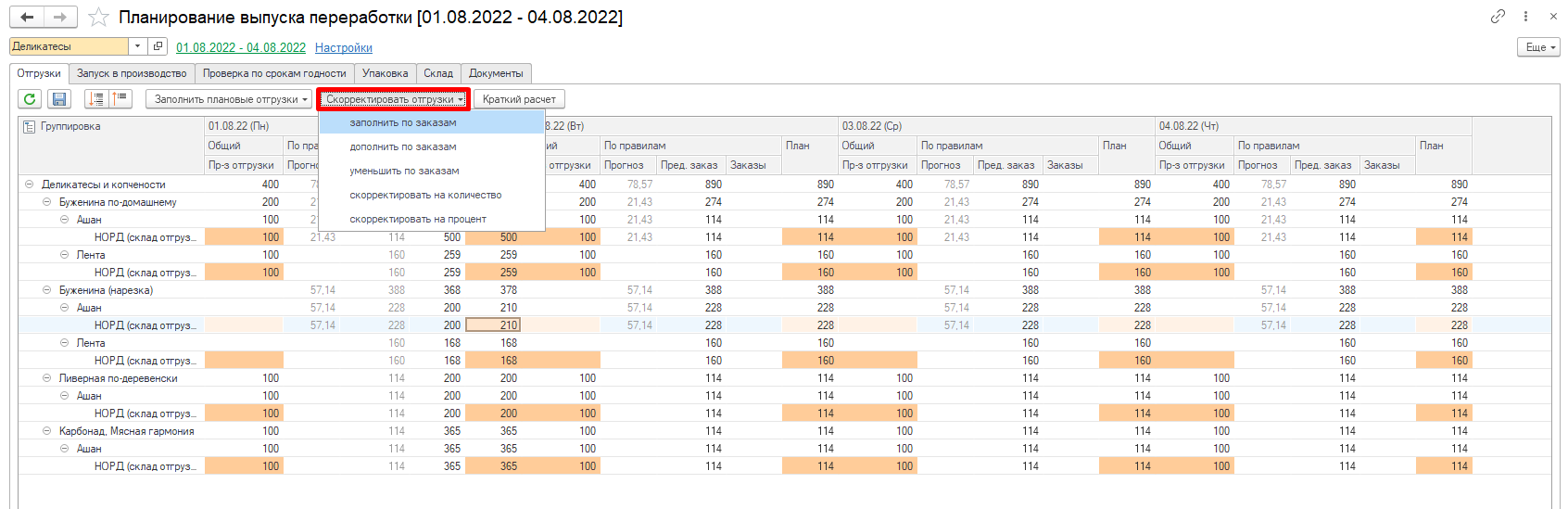Screen dimensions: 1568x509
Task: Add page to favorites with star
Action: (98, 18)
